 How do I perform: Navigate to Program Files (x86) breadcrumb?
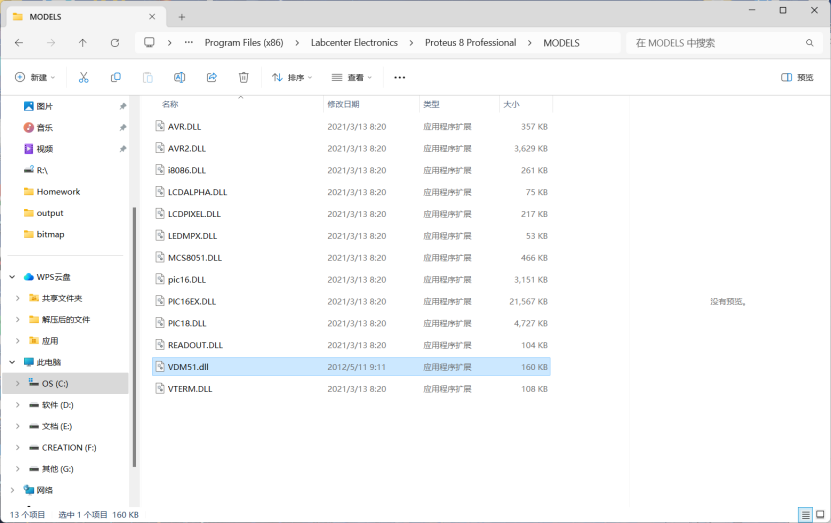(244, 43)
